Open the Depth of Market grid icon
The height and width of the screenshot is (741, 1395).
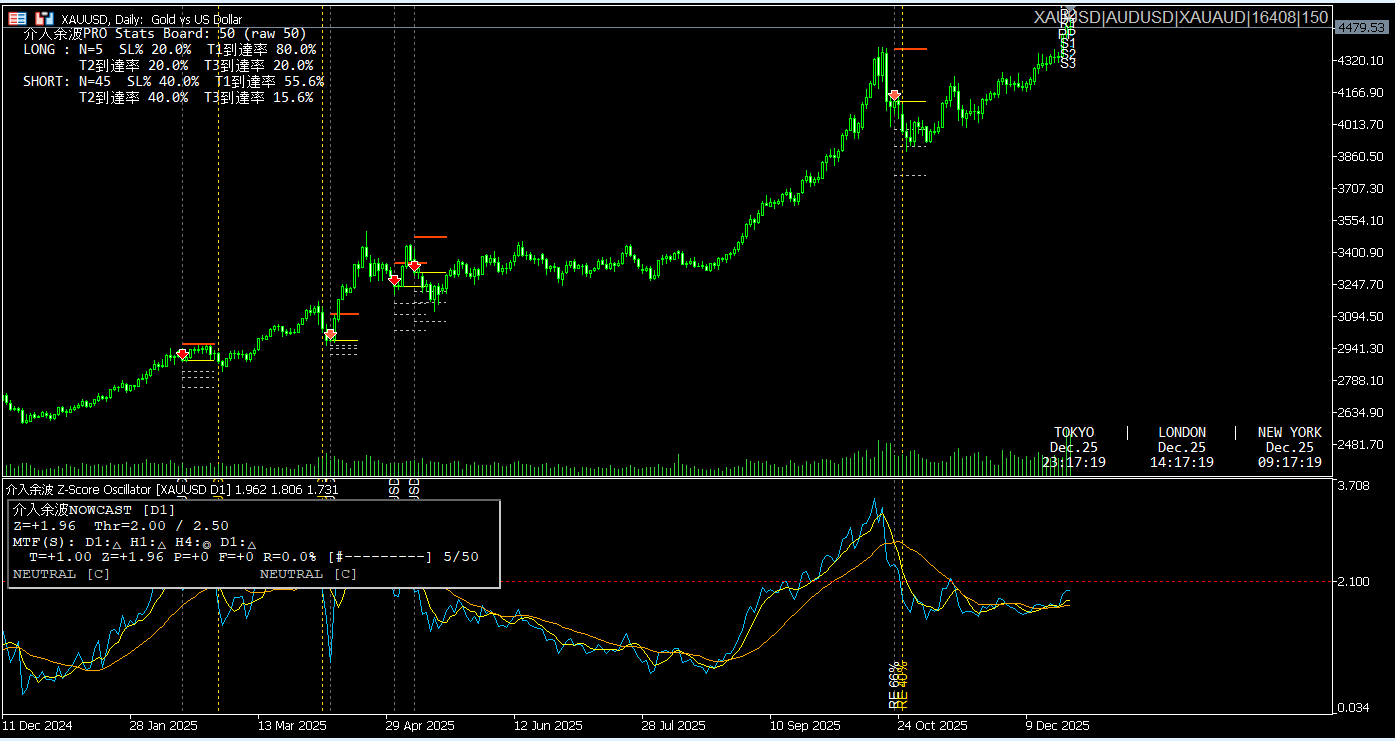18,19
